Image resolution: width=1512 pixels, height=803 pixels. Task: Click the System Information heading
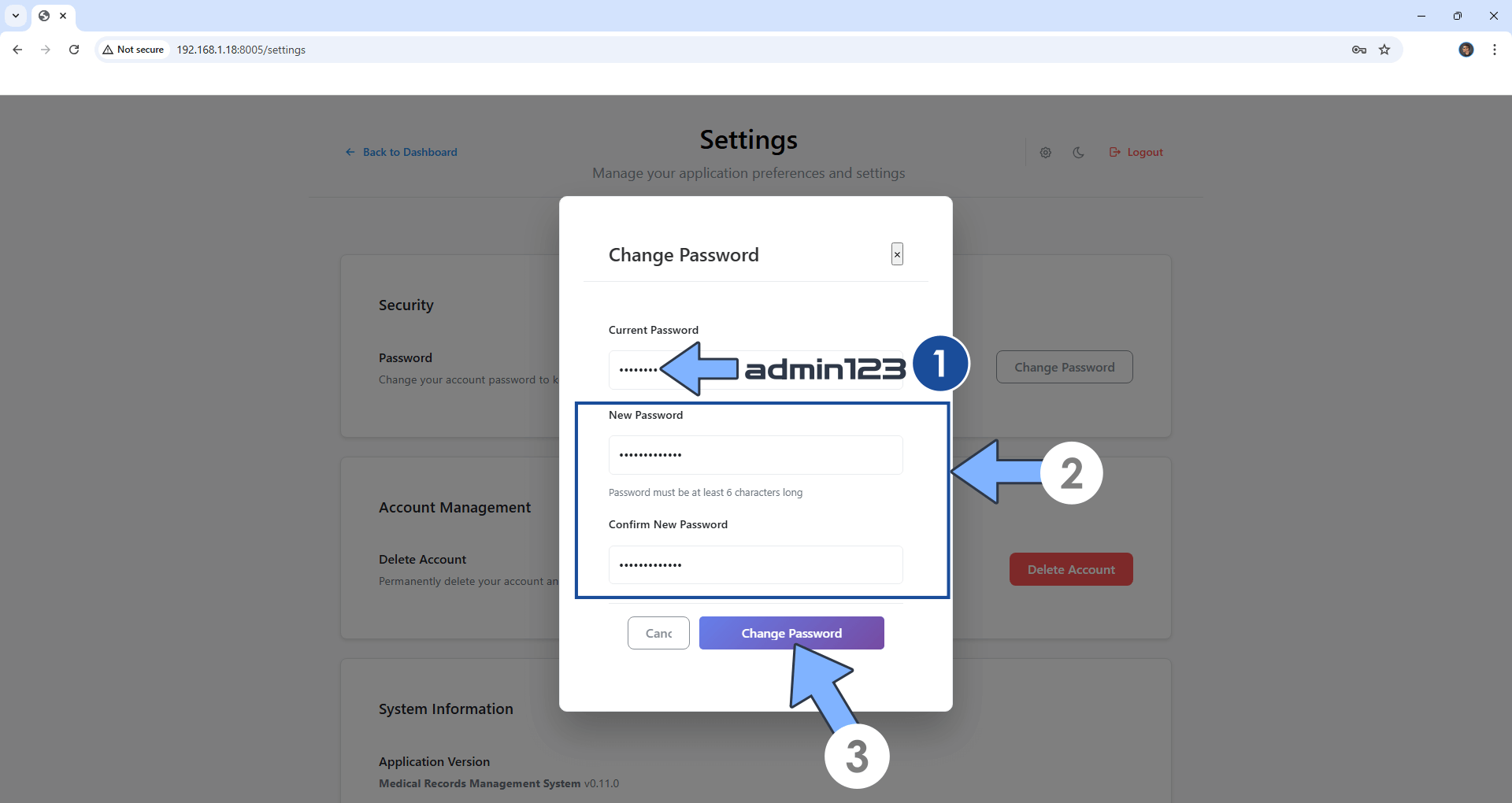click(x=446, y=709)
